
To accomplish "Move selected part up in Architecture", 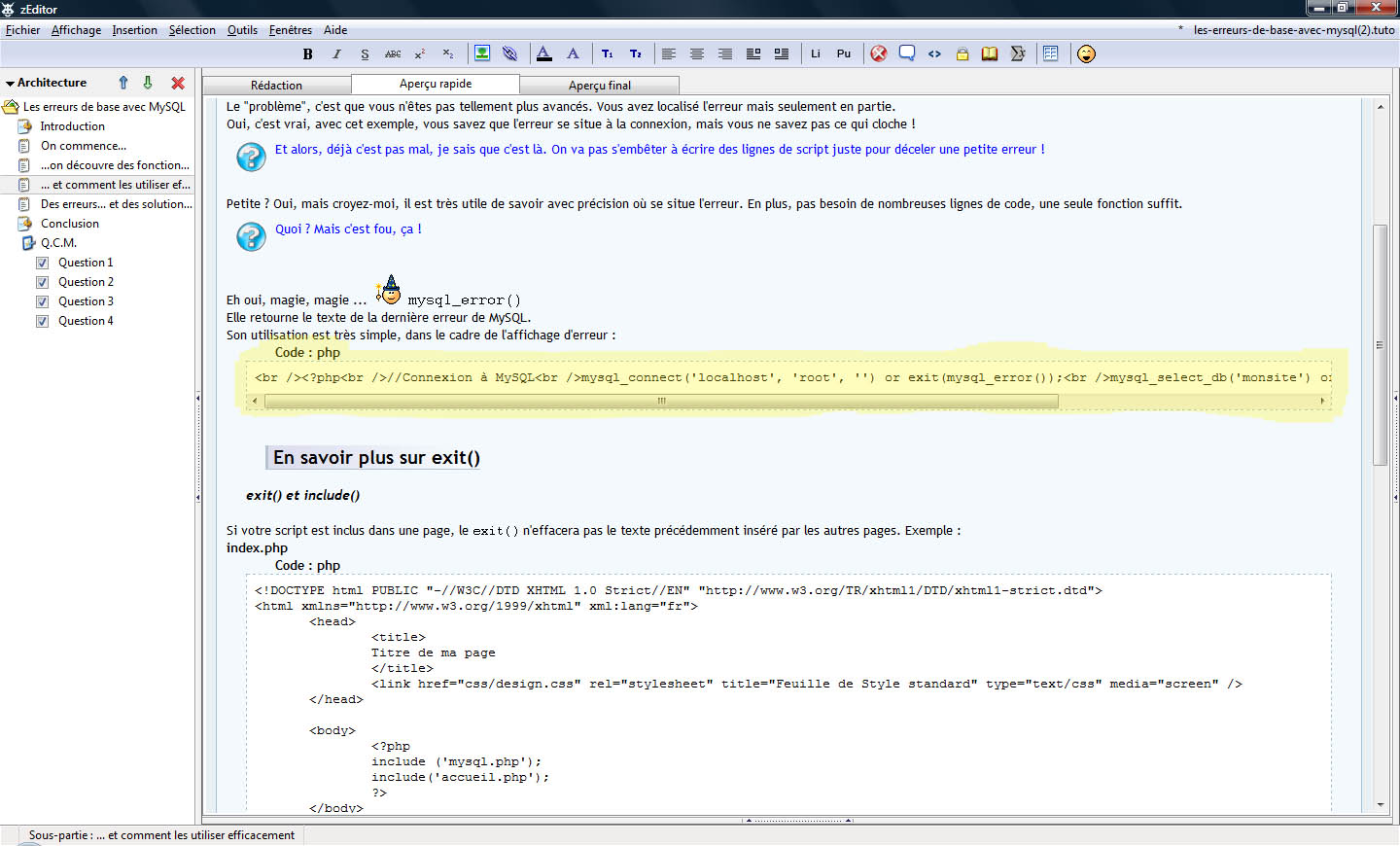I will (123, 83).
